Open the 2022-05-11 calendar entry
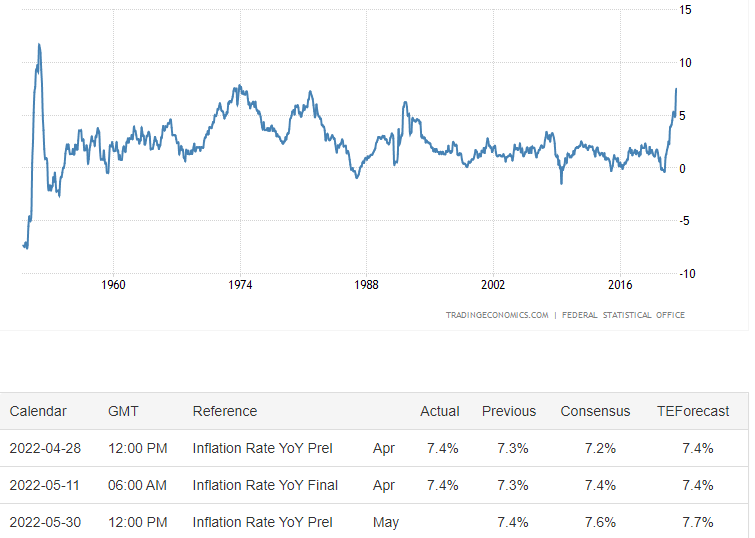Screen dimensions: 755x538 point(45,486)
